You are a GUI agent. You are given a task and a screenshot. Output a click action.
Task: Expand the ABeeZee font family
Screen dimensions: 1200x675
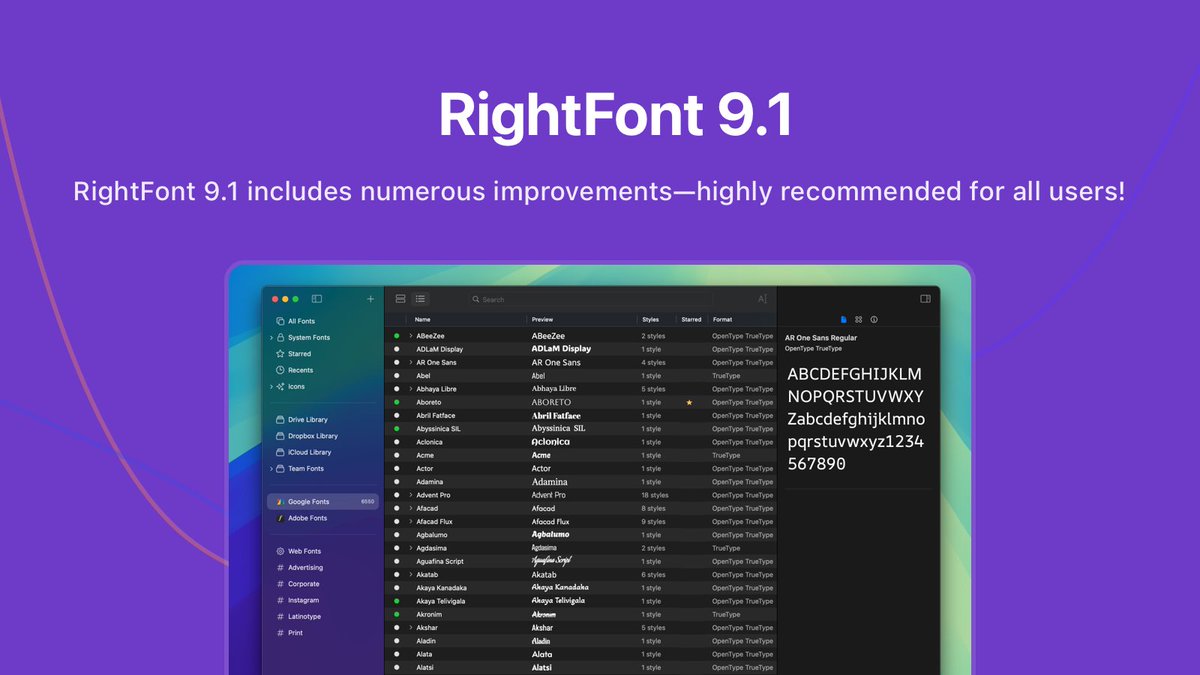(x=410, y=336)
